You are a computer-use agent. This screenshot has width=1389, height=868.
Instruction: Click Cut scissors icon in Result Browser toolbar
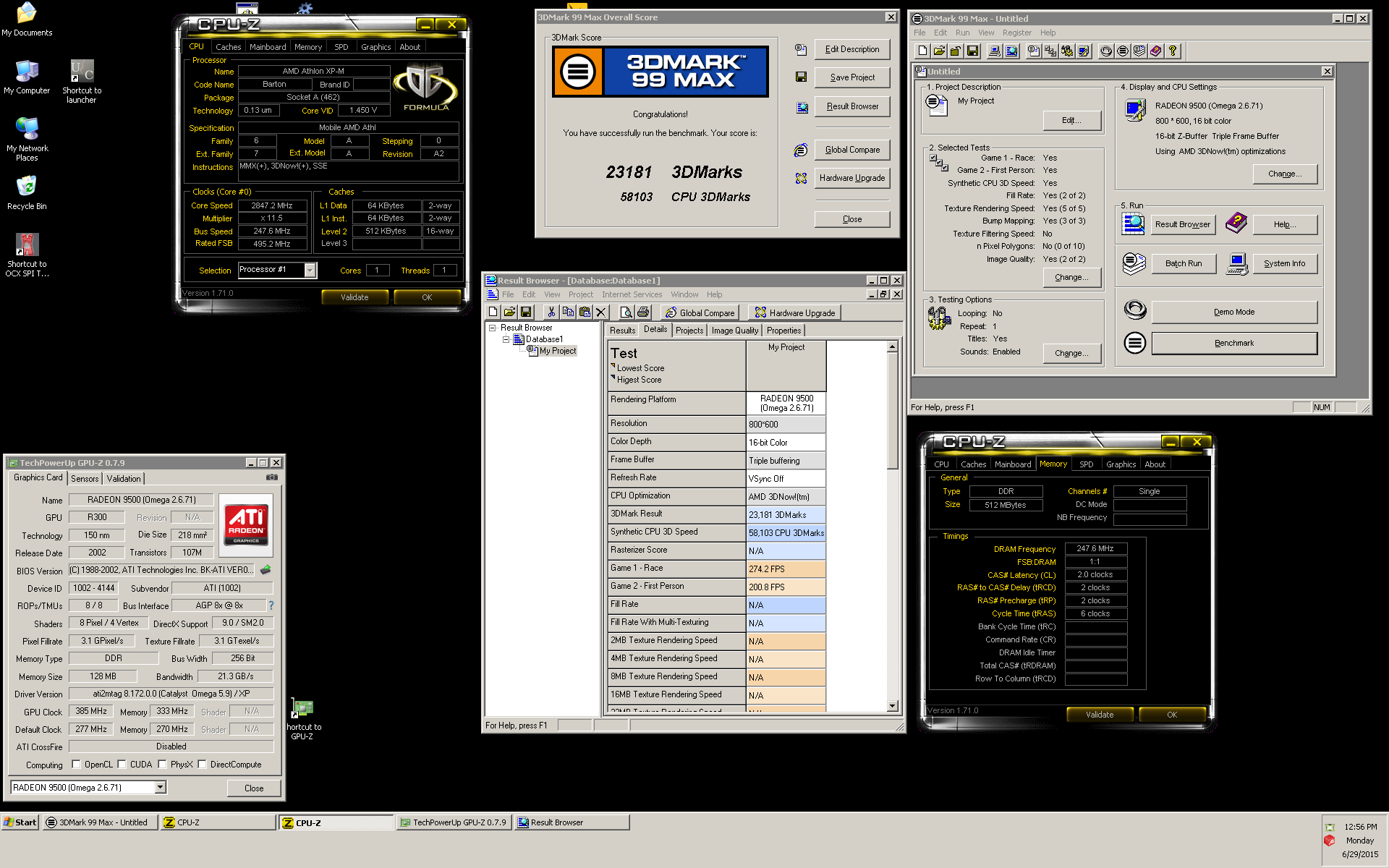tap(551, 312)
